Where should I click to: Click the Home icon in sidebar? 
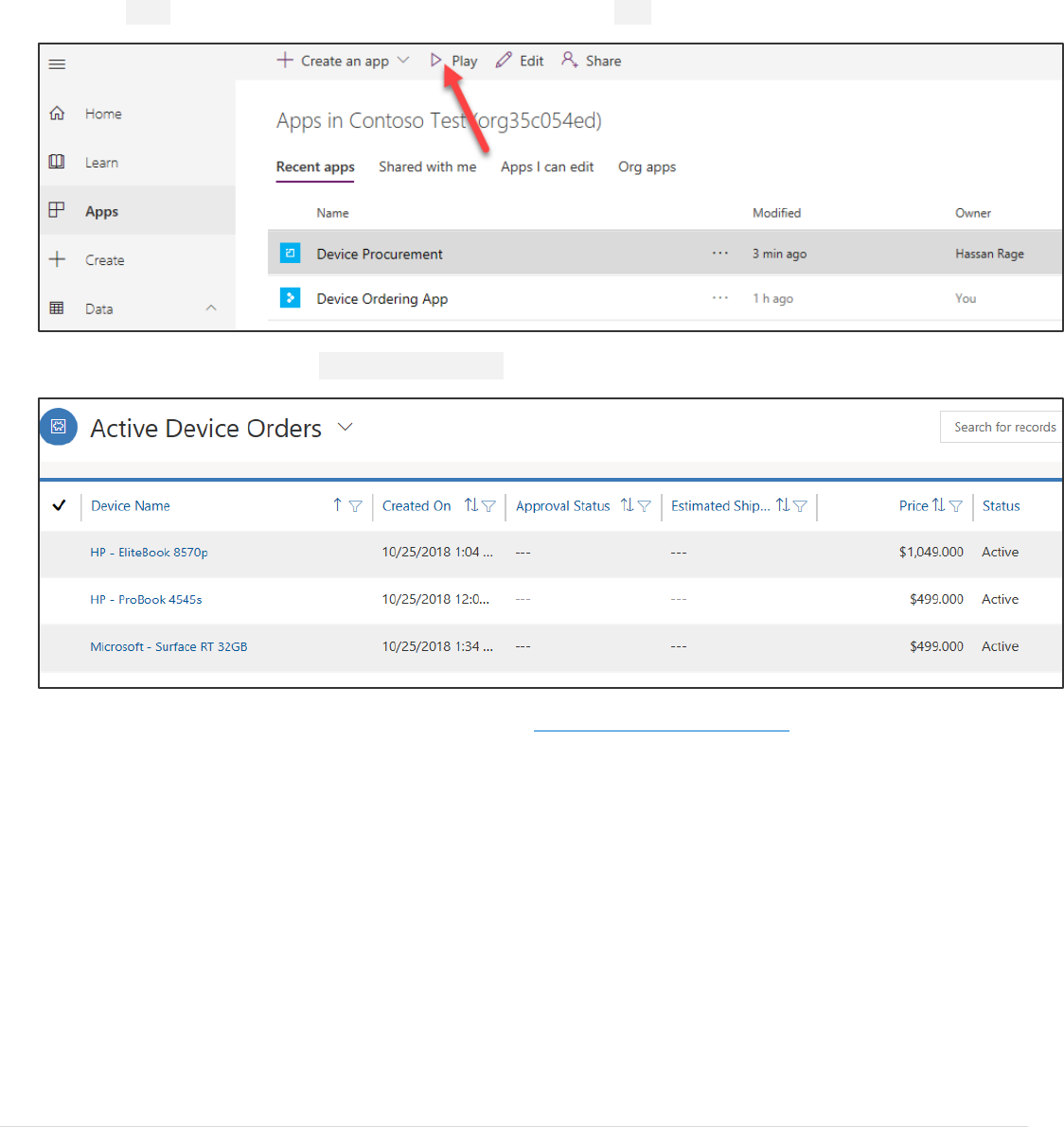tap(57, 113)
